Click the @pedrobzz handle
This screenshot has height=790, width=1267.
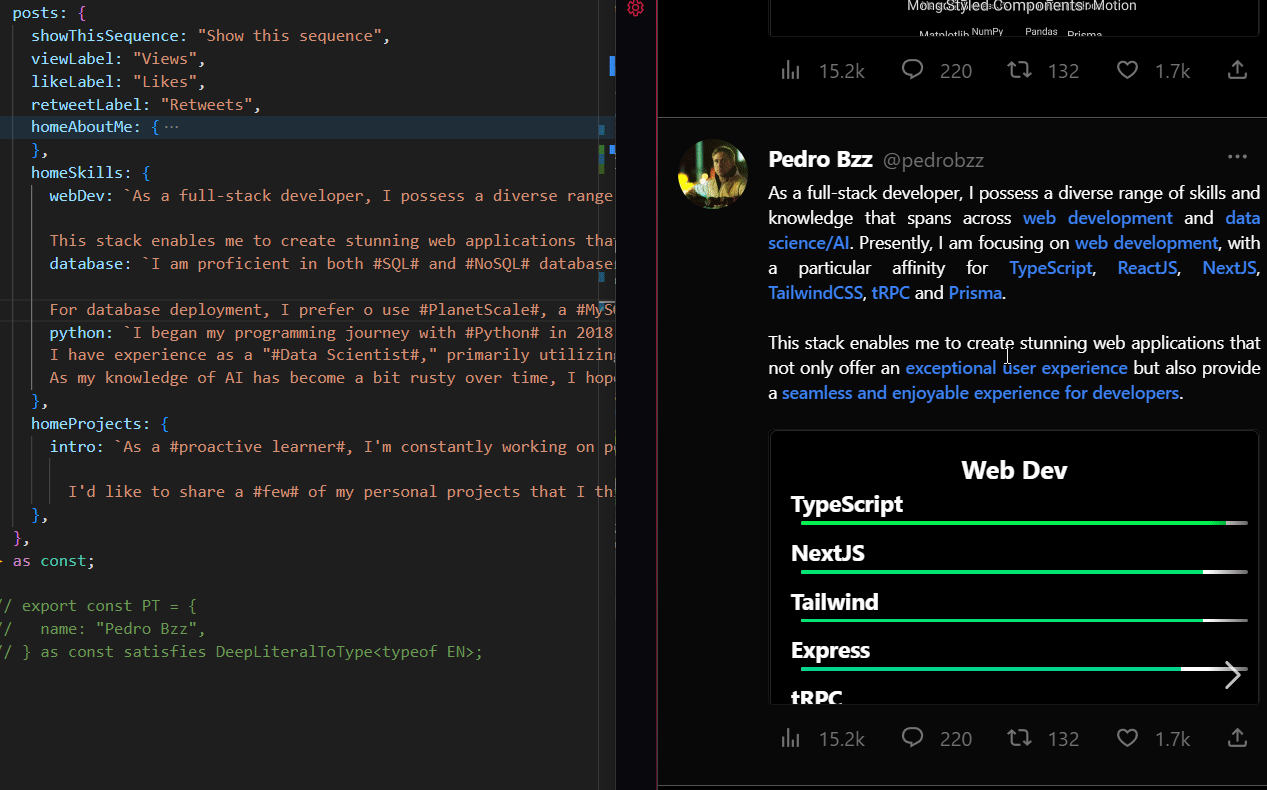[x=933, y=160]
